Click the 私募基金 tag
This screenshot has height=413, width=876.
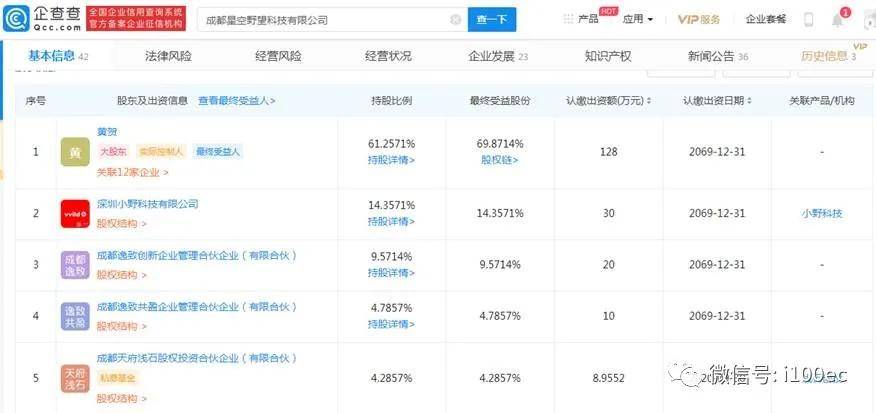coord(117,378)
